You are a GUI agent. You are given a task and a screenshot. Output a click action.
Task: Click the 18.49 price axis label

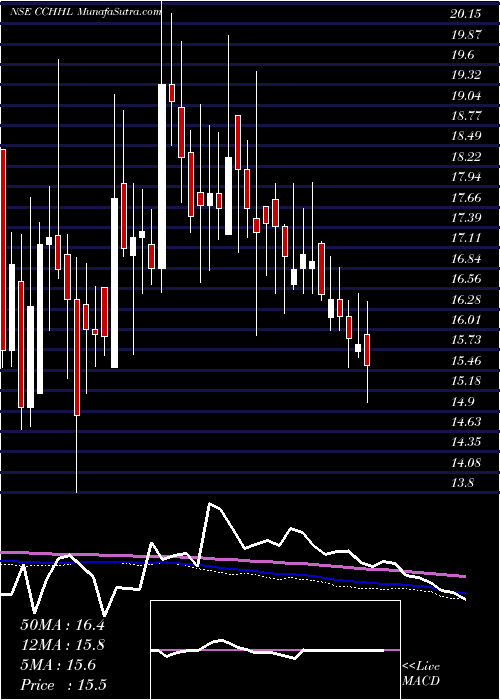point(466,137)
